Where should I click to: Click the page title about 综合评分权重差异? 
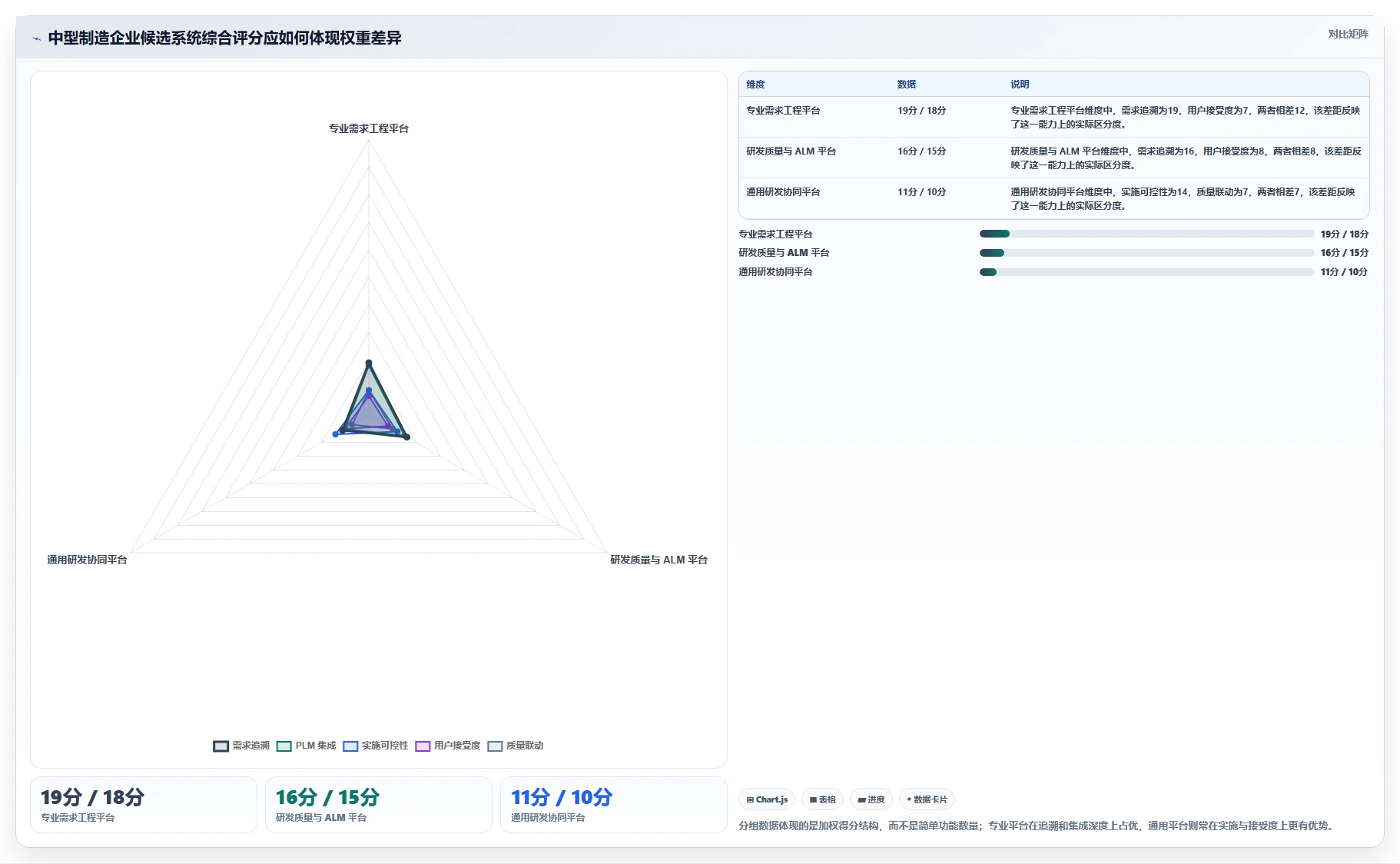point(224,38)
